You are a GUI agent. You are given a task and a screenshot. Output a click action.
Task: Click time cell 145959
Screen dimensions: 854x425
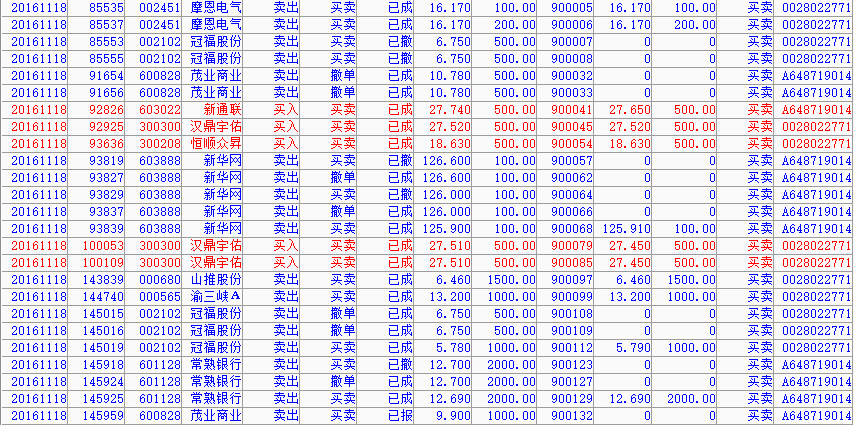click(103, 416)
